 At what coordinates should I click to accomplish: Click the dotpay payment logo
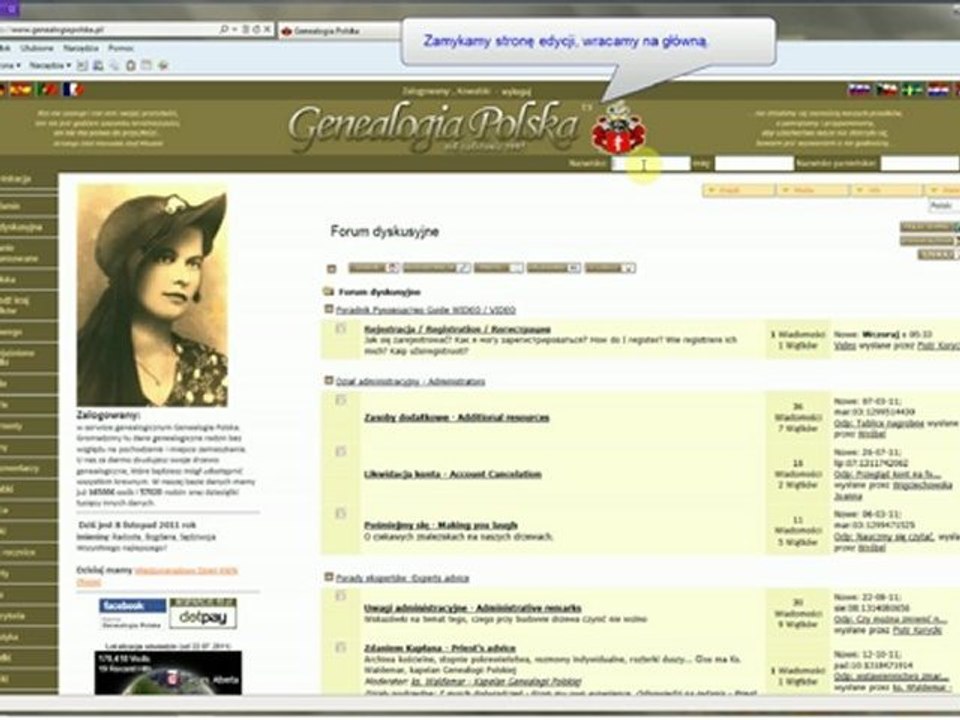203,613
